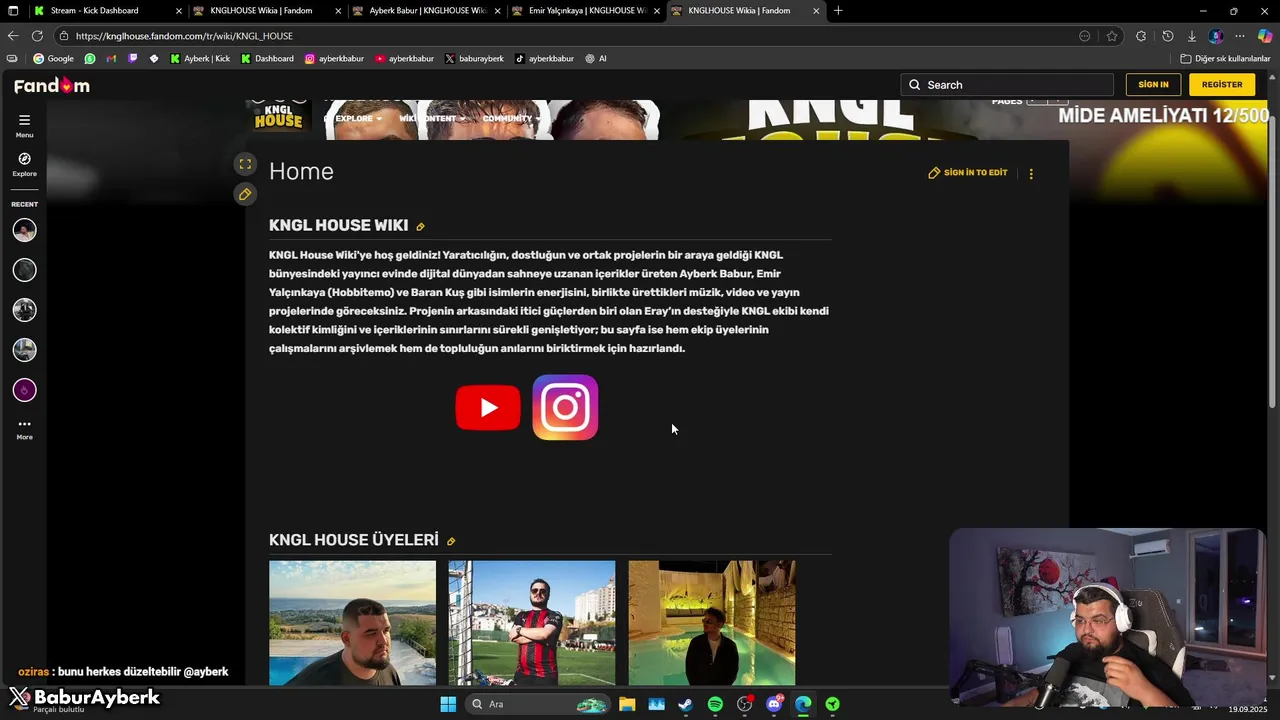Open browser extensions icon

click(1141, 36)
